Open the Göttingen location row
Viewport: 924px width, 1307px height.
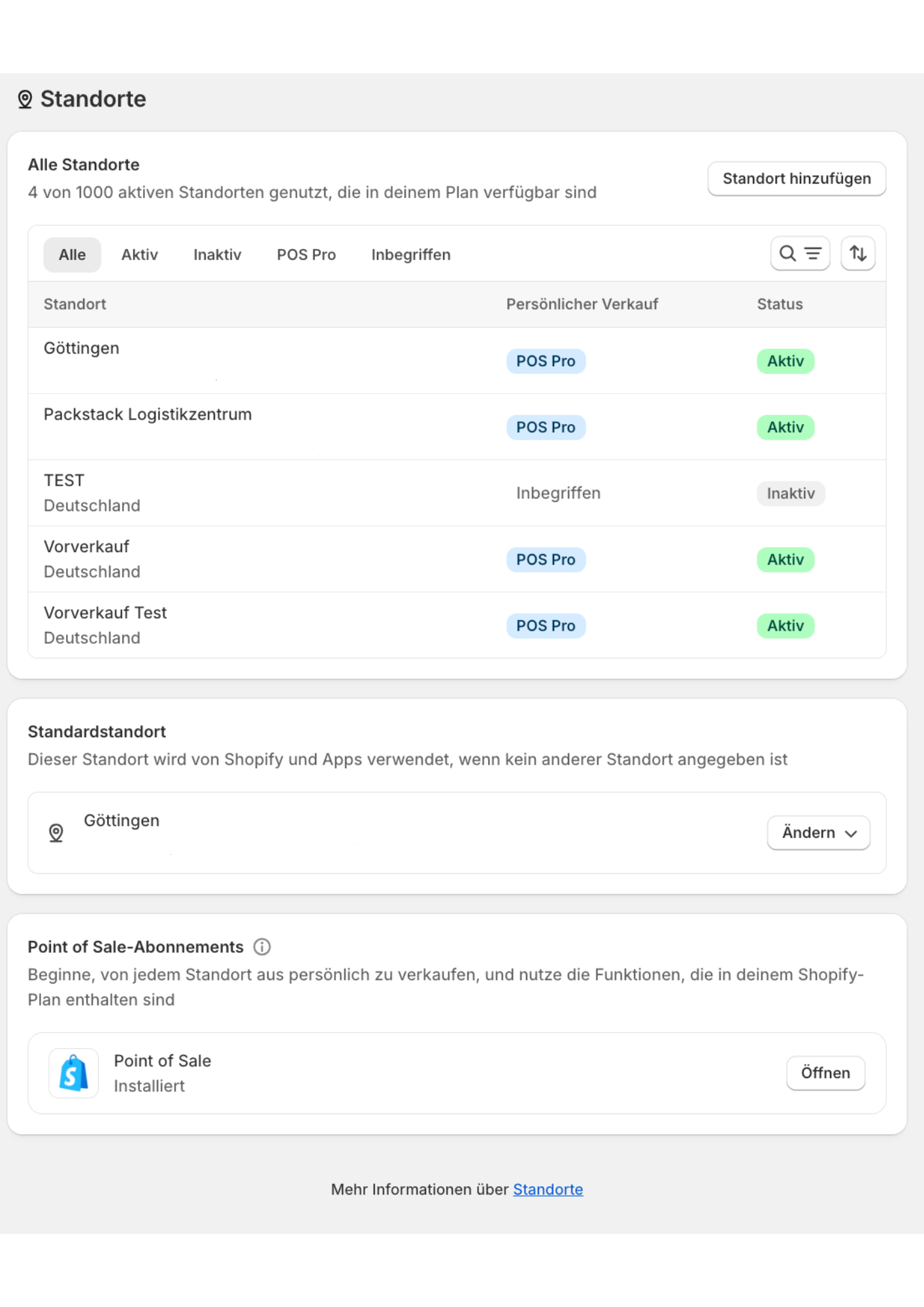[82, 348]
